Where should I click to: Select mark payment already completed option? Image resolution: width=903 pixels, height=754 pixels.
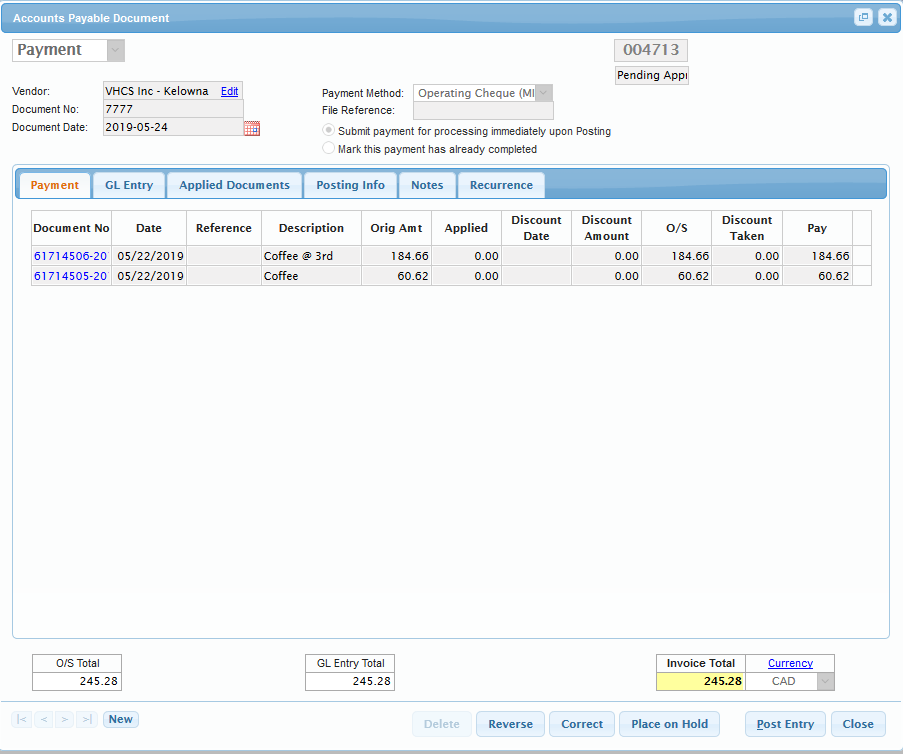coord(329,149)
